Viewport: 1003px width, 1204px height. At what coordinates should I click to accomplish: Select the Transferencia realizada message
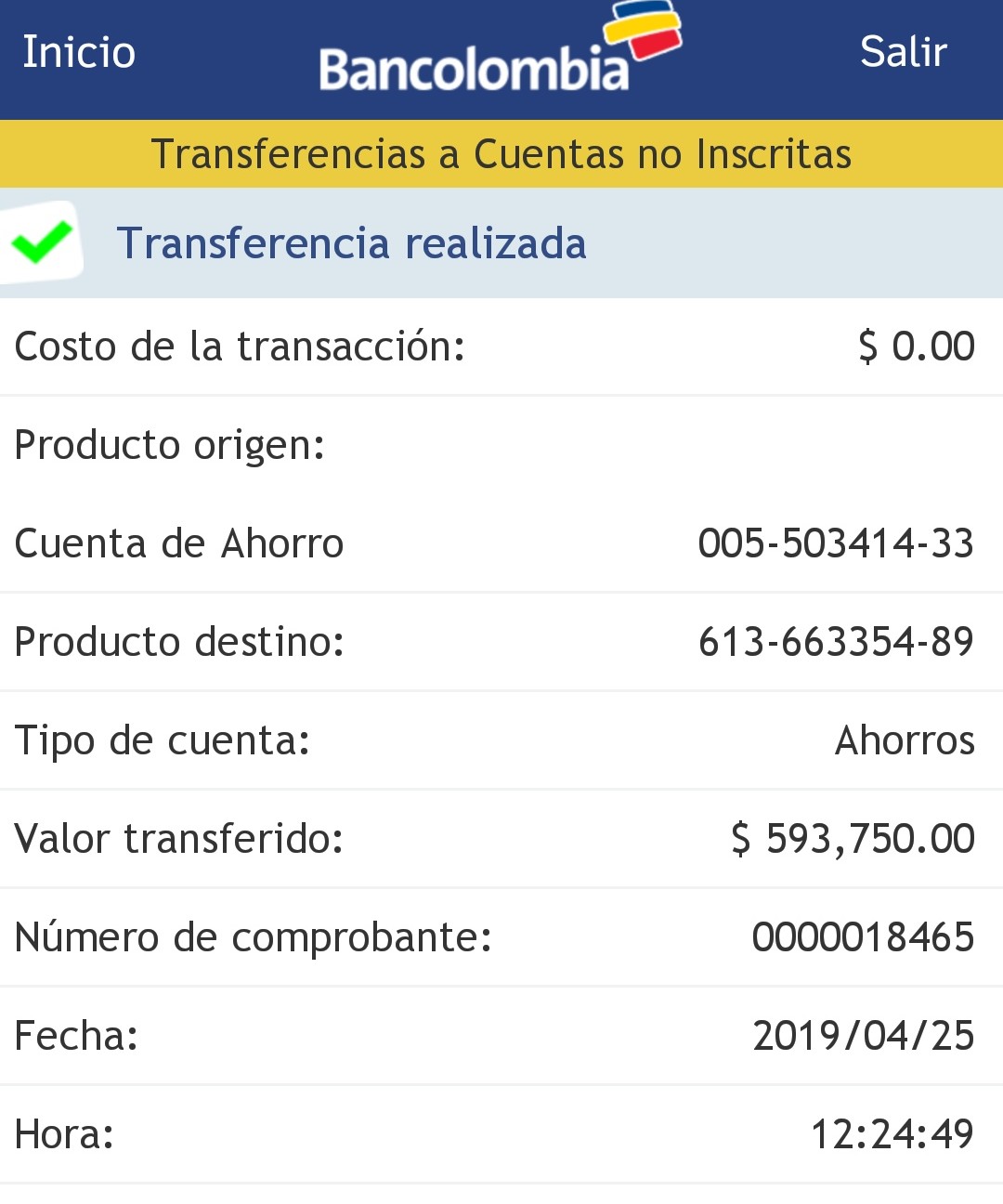(351, 243)
